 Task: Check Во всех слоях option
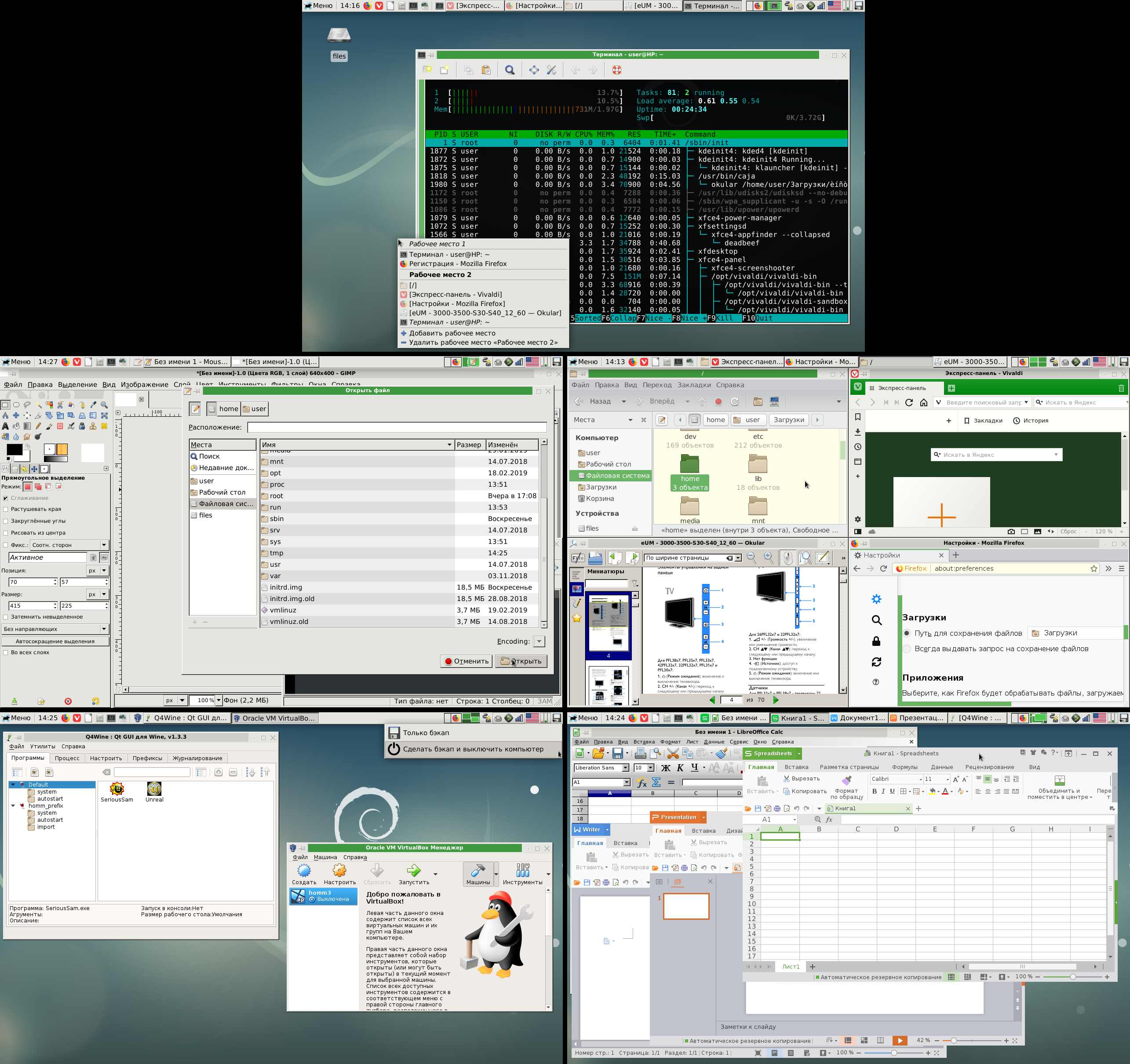(x=6, y=652)
